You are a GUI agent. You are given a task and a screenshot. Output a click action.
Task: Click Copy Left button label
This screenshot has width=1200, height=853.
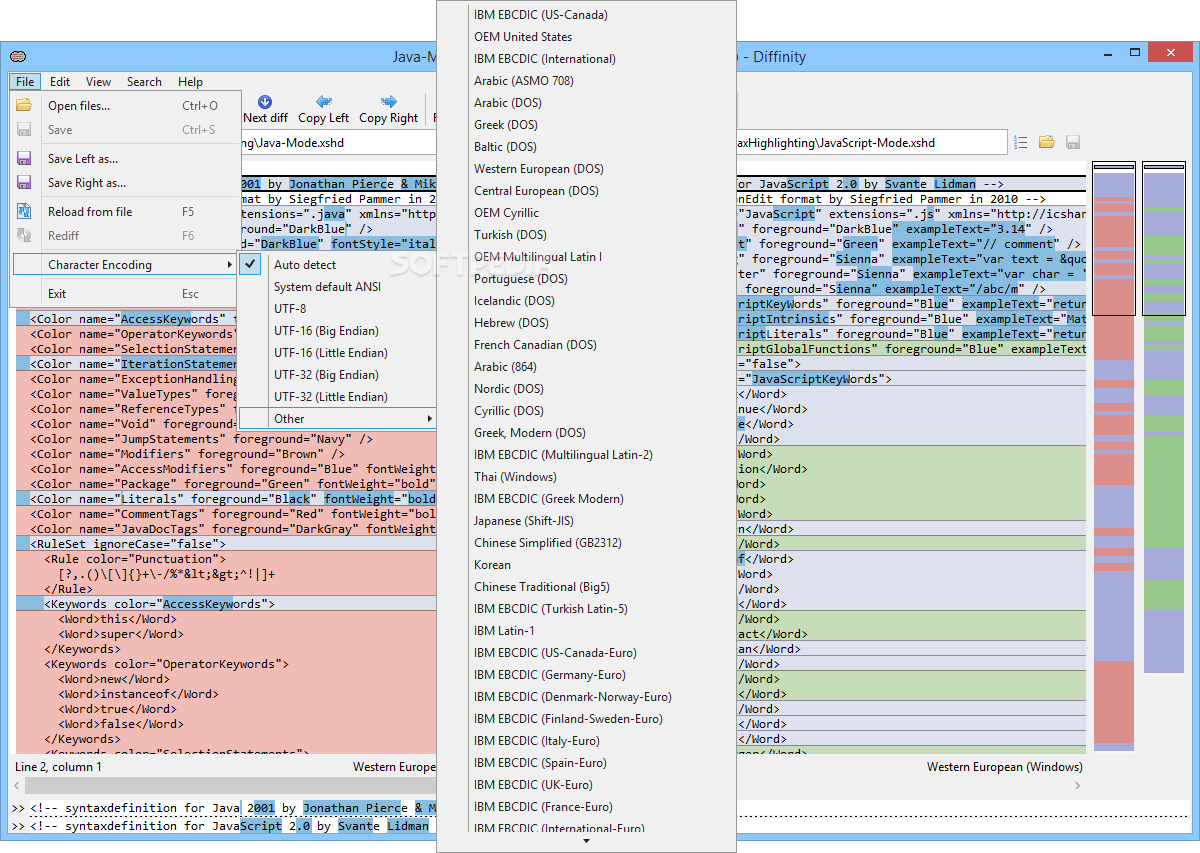[324, 118]
